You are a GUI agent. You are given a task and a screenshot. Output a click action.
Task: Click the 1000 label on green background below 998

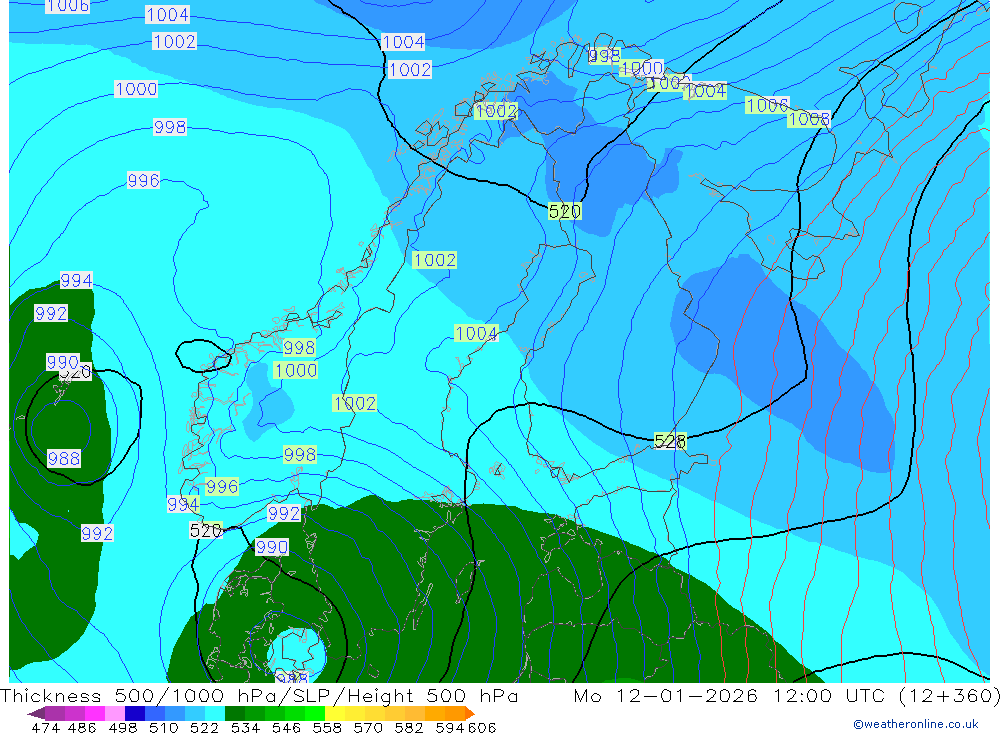coord(296,370)
